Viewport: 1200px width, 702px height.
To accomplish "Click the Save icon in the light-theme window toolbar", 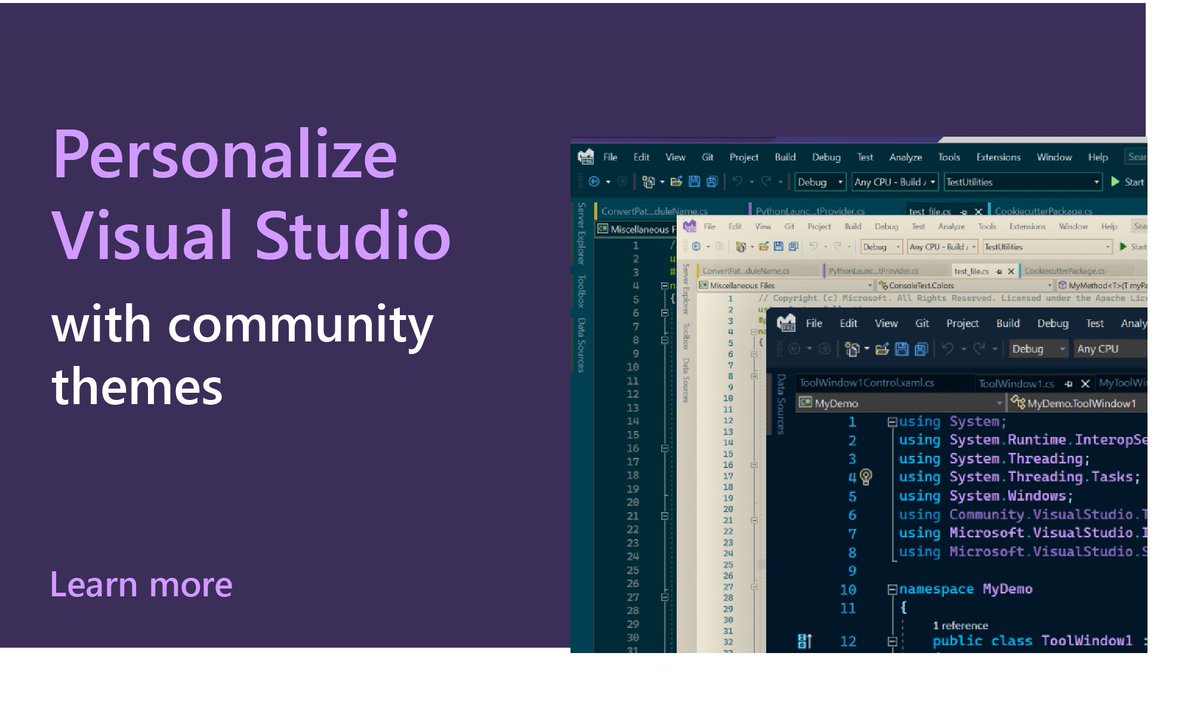I will point(778,247).
